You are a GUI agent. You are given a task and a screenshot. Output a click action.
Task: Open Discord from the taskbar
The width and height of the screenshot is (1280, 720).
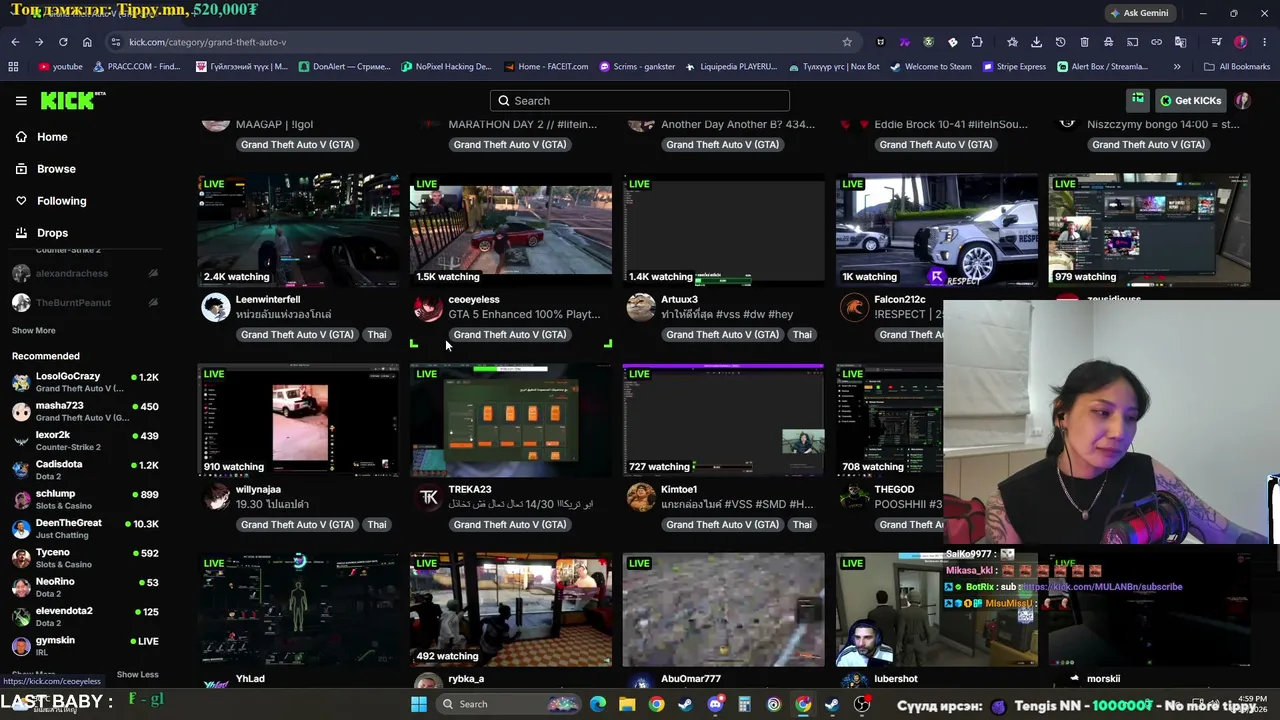point(715,704)
